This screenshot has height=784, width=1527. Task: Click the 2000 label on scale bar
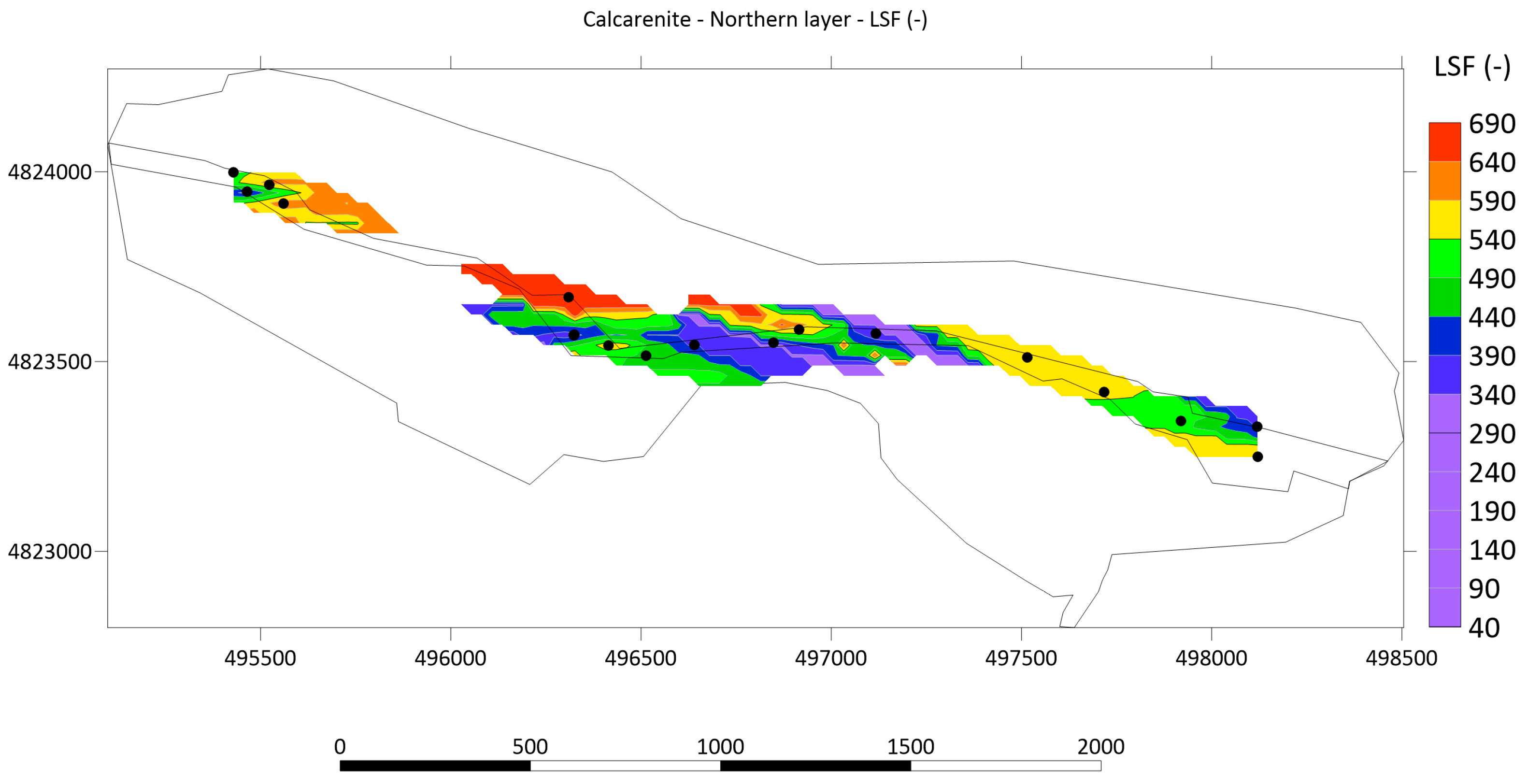pyautogui.click(x=1100, y=747)
